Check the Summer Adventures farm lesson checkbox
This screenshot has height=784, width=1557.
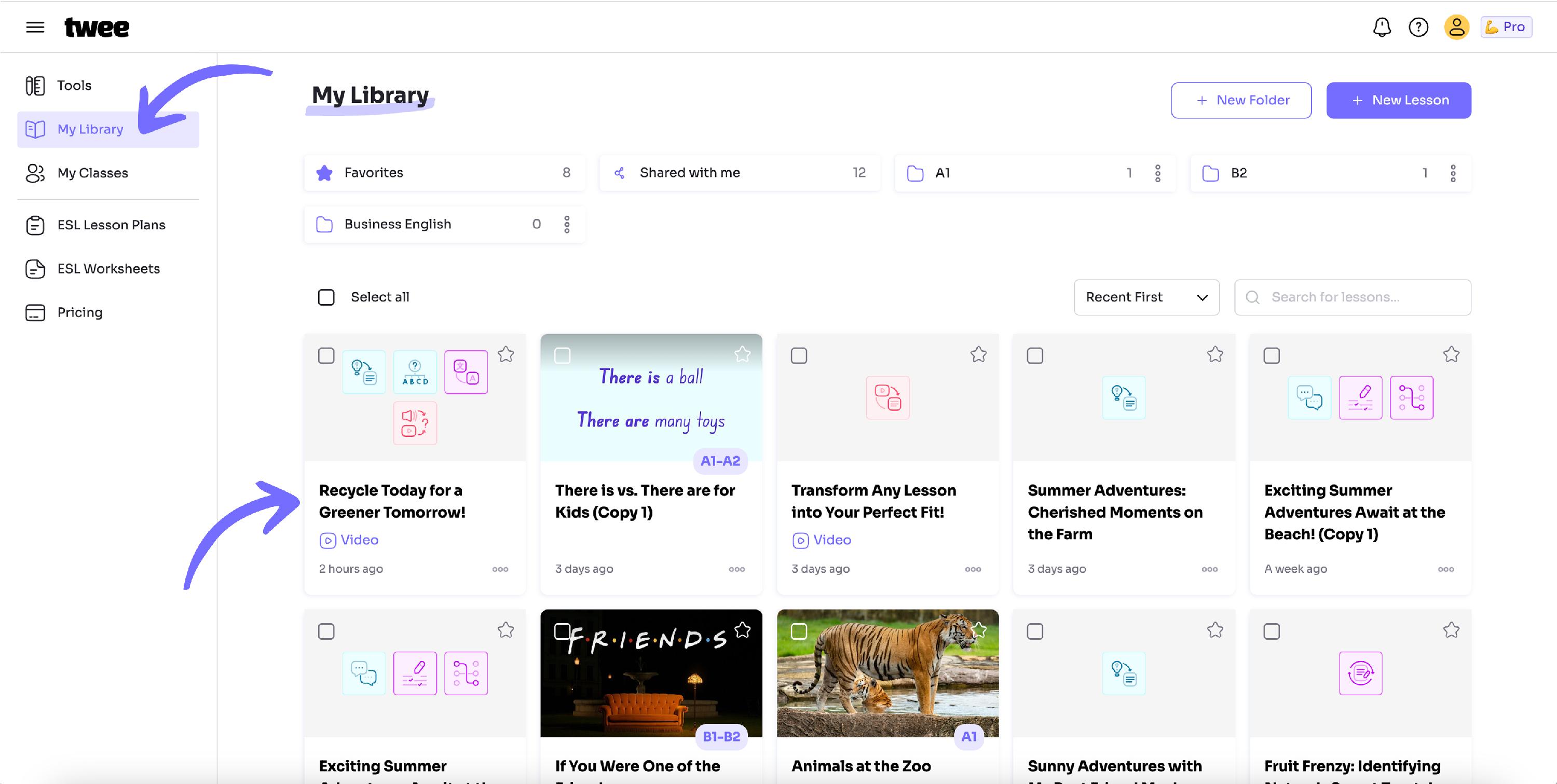[x=1035, y=355]
